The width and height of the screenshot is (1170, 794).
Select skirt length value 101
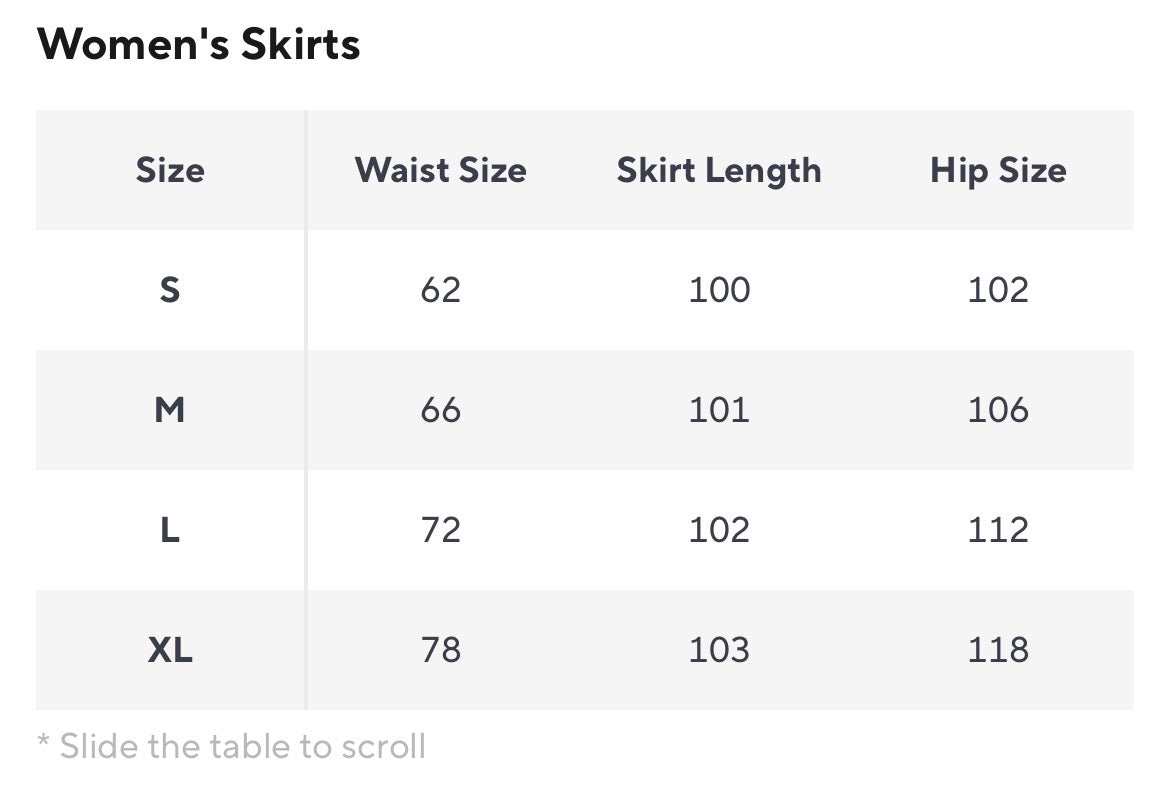[719, 410]
